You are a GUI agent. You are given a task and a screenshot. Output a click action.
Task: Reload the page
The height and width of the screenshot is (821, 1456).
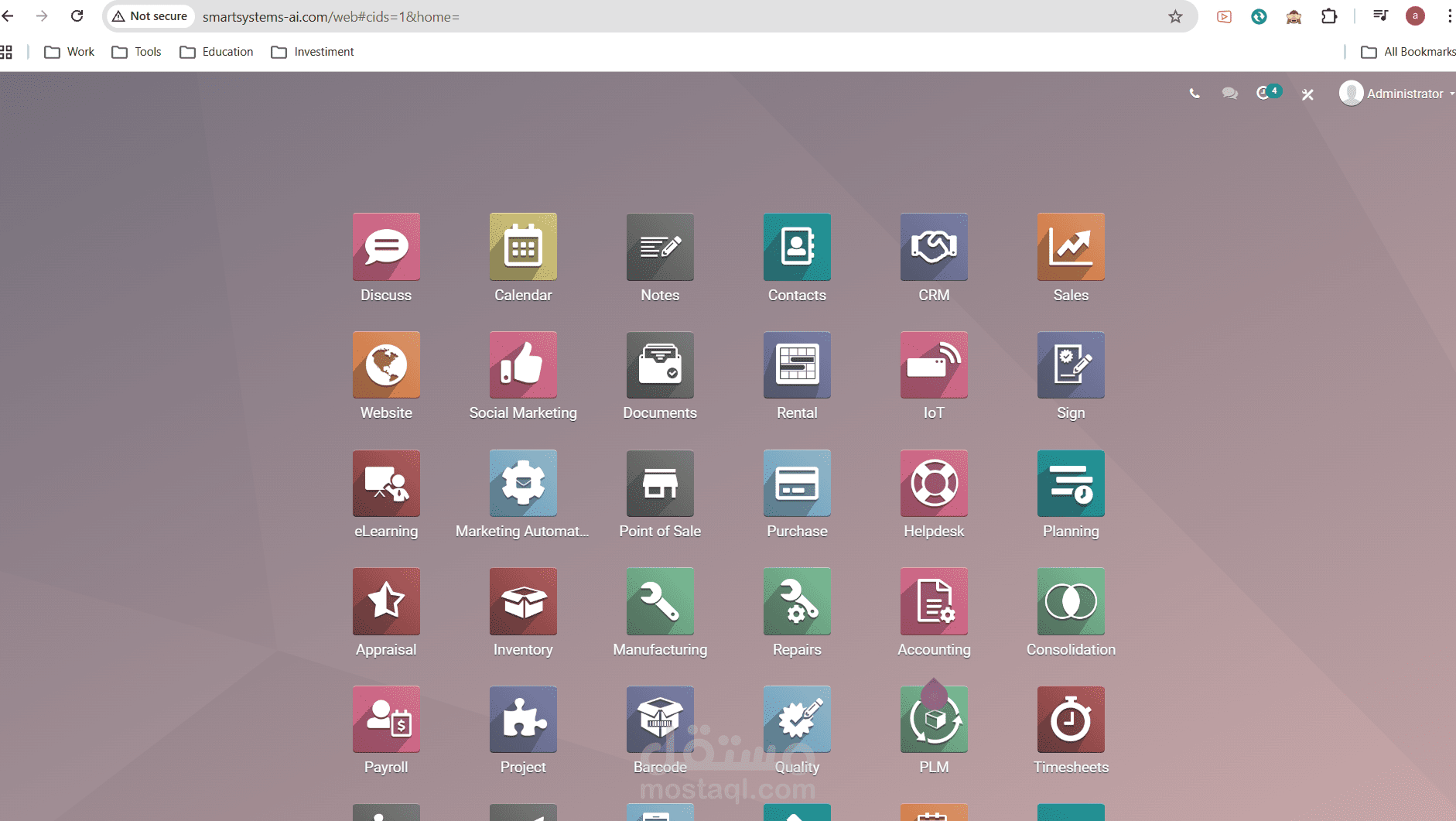tap(77, 16)
